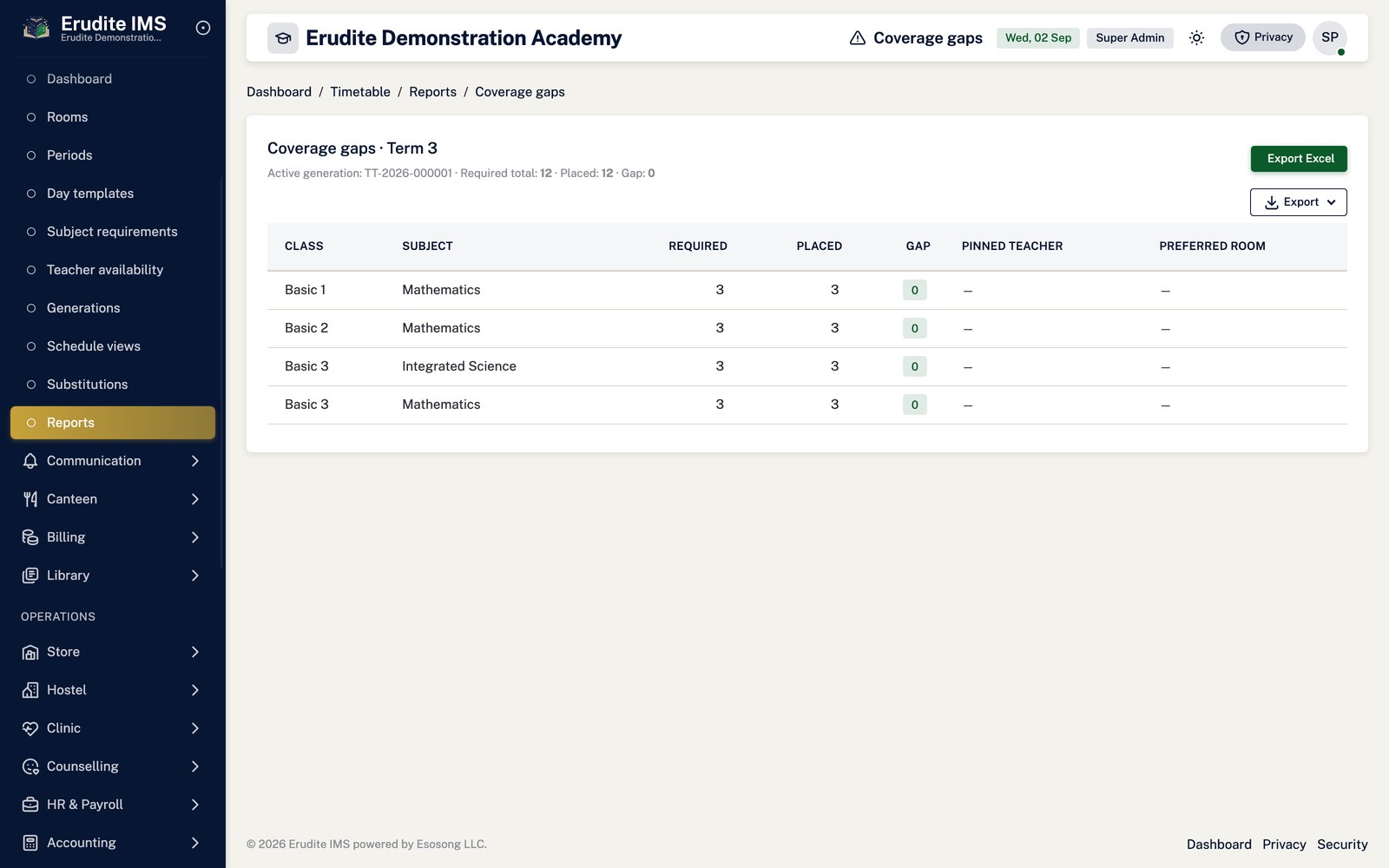The image size is (1389, 868).
Task: Click the Super Admin role badge
Action: [x=1129, y=38]
